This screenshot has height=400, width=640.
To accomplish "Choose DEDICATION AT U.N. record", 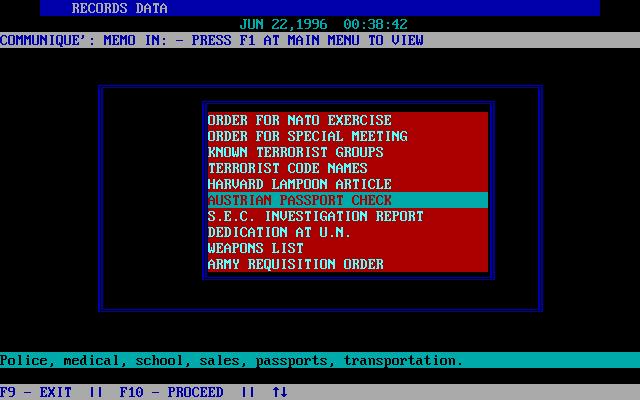I will [x=348, y=232].
